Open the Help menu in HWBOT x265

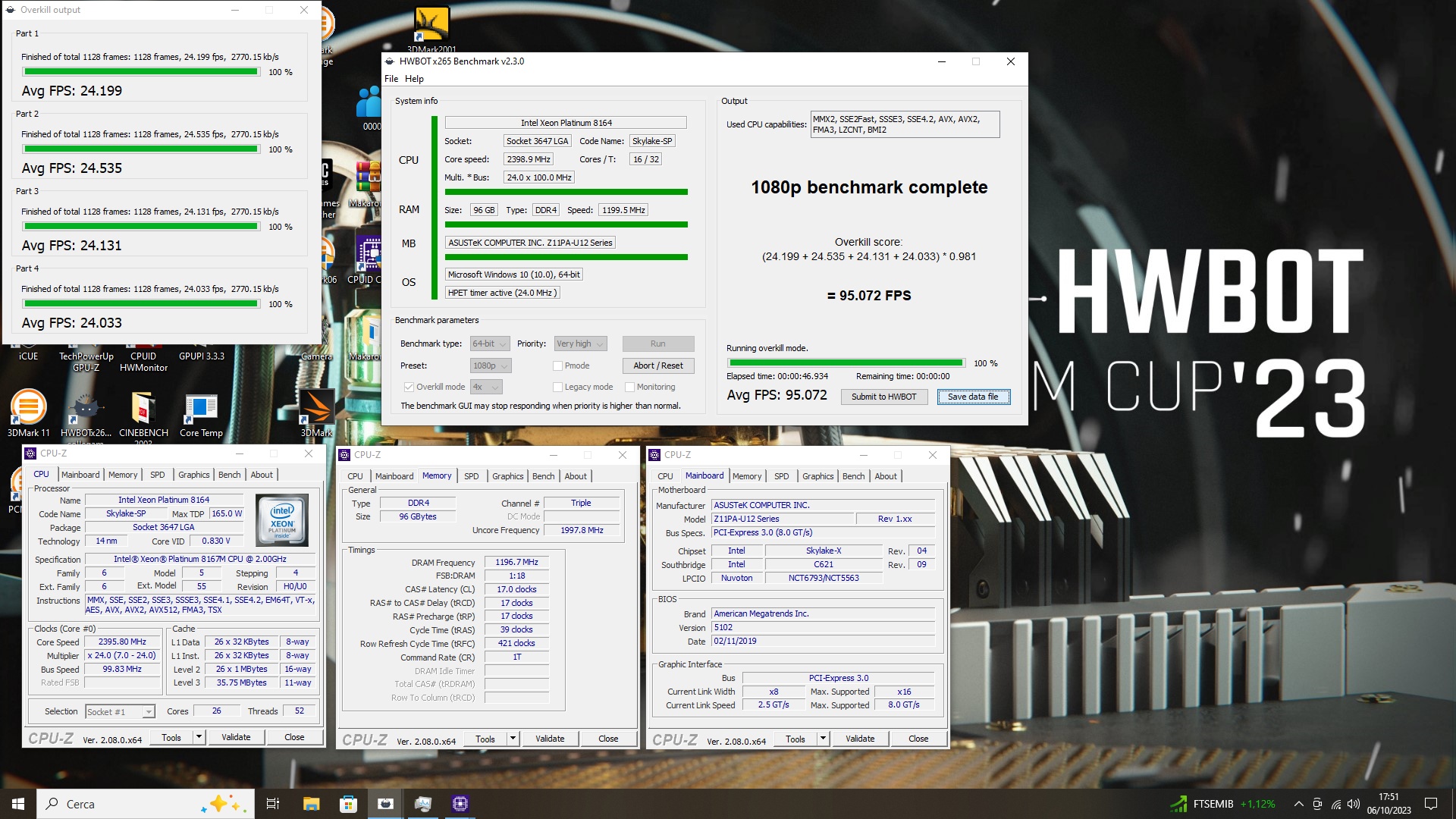(x=414, y=79)
